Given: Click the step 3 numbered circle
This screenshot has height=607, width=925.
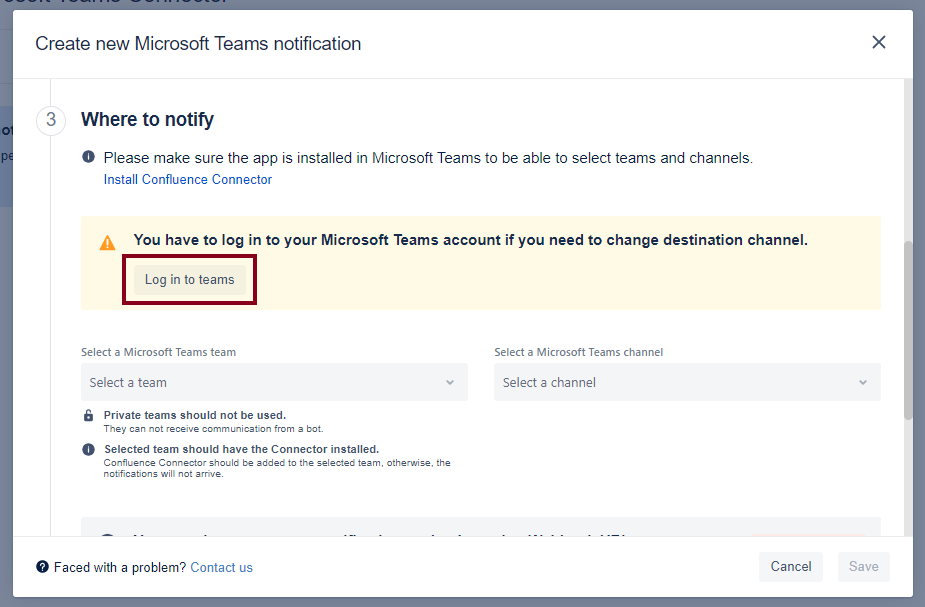Looking at the screenshot, I should point(51,120).
